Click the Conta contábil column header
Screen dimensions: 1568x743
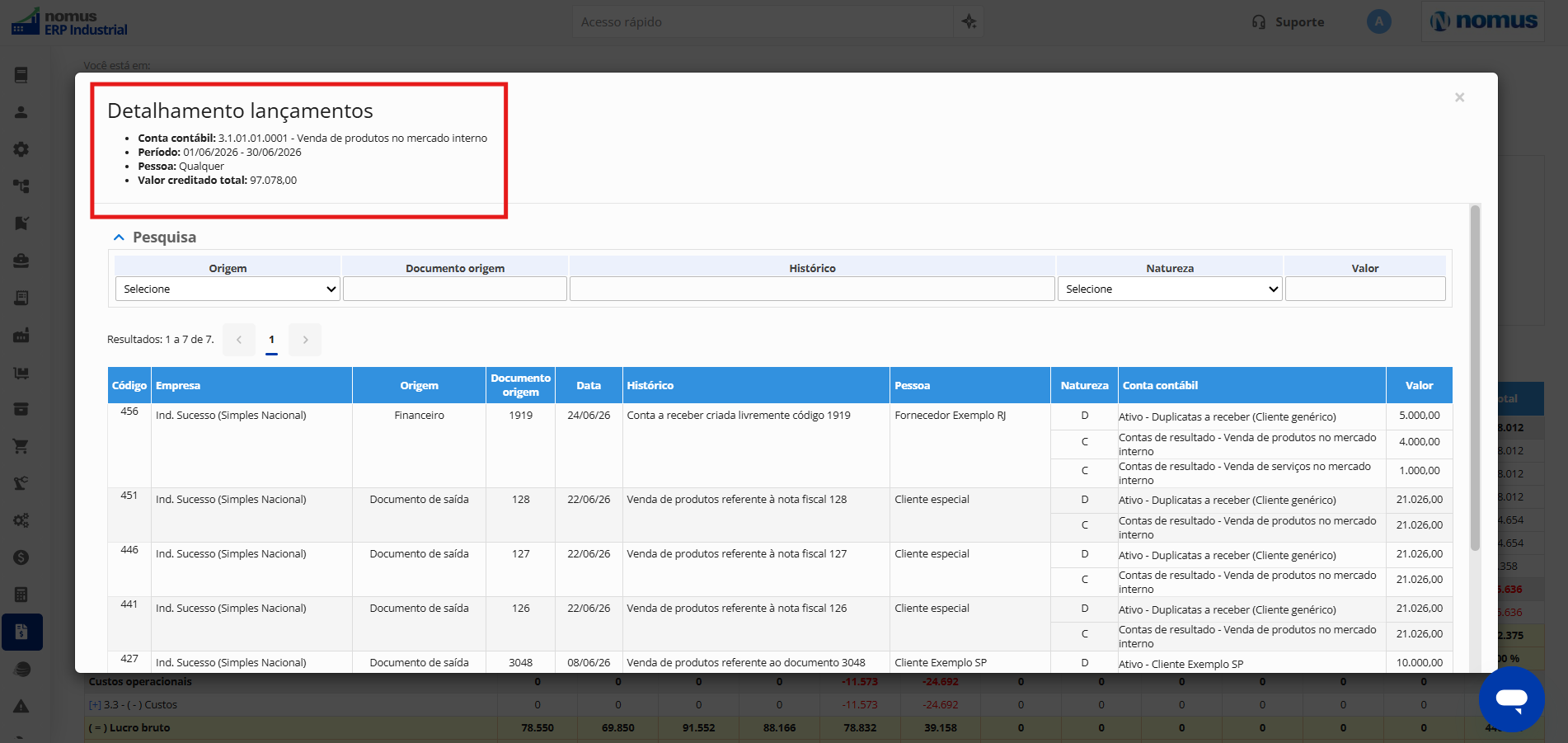(x=1251, y=385)
